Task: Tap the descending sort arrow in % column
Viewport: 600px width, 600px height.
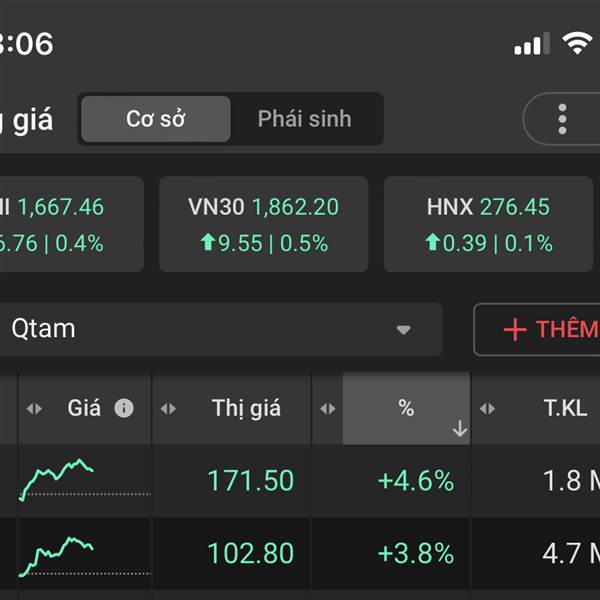Action: pos(459,429)
